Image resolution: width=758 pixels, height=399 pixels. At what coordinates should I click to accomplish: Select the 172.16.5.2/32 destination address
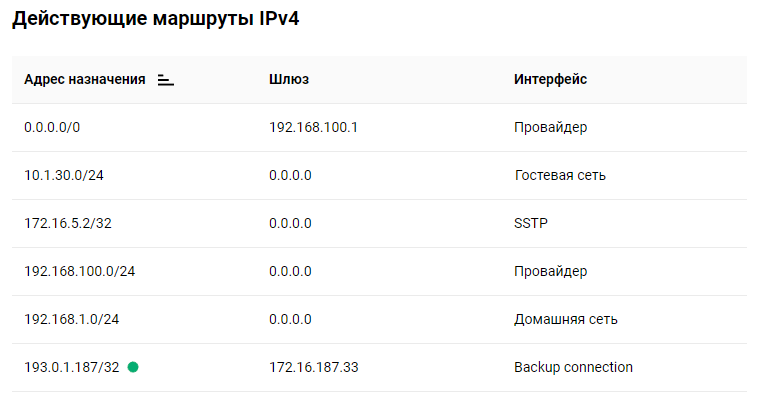pyautogui.click(x=68, y=223)
